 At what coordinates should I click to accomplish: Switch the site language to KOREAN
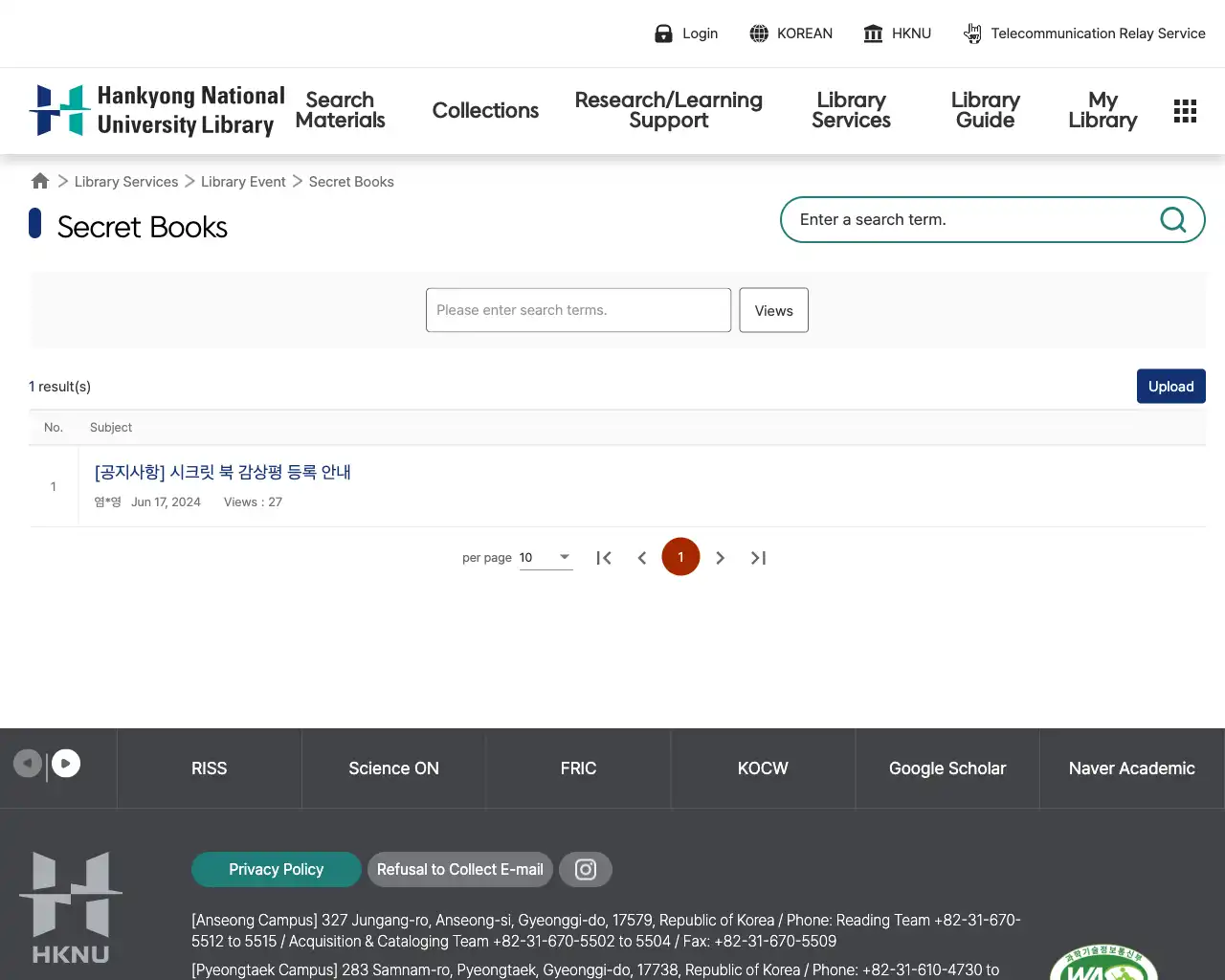[791, 33]
